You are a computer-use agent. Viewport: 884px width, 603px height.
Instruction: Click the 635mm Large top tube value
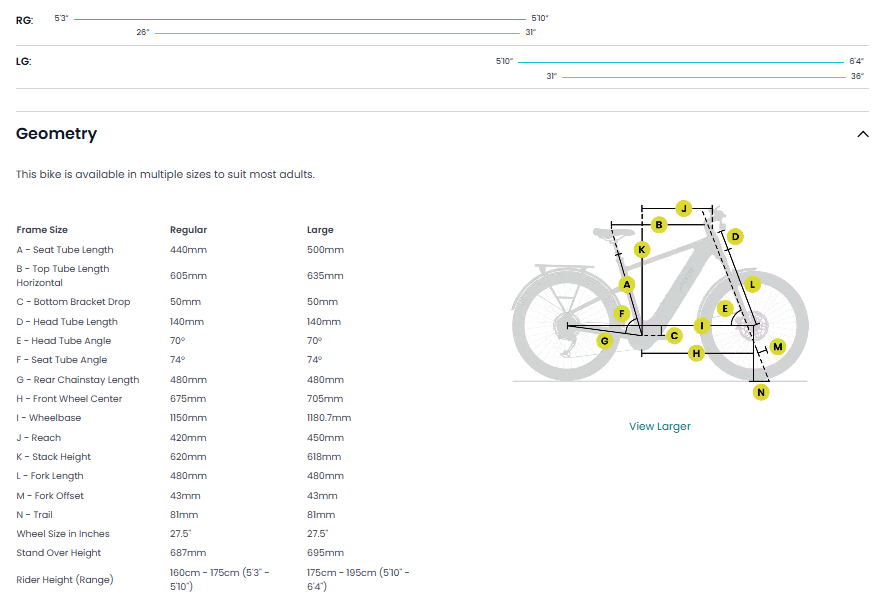click(x=325, y=276)
